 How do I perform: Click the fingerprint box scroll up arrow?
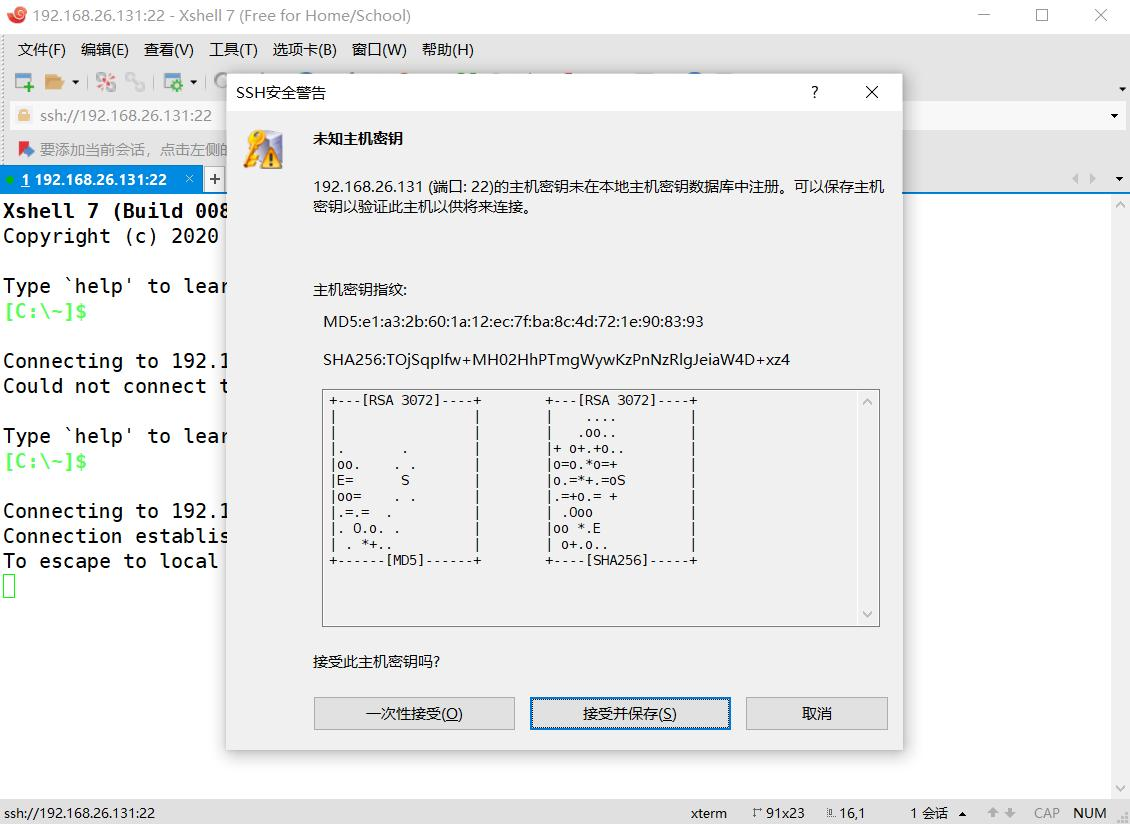click(868, 402)
